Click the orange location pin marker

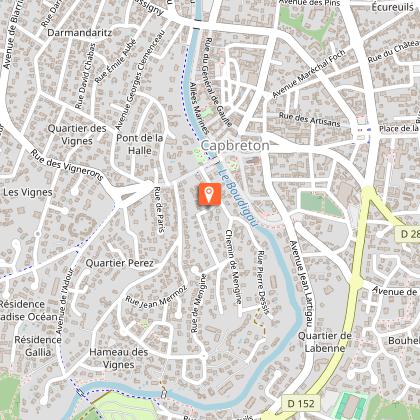click(x=210, y=194)
